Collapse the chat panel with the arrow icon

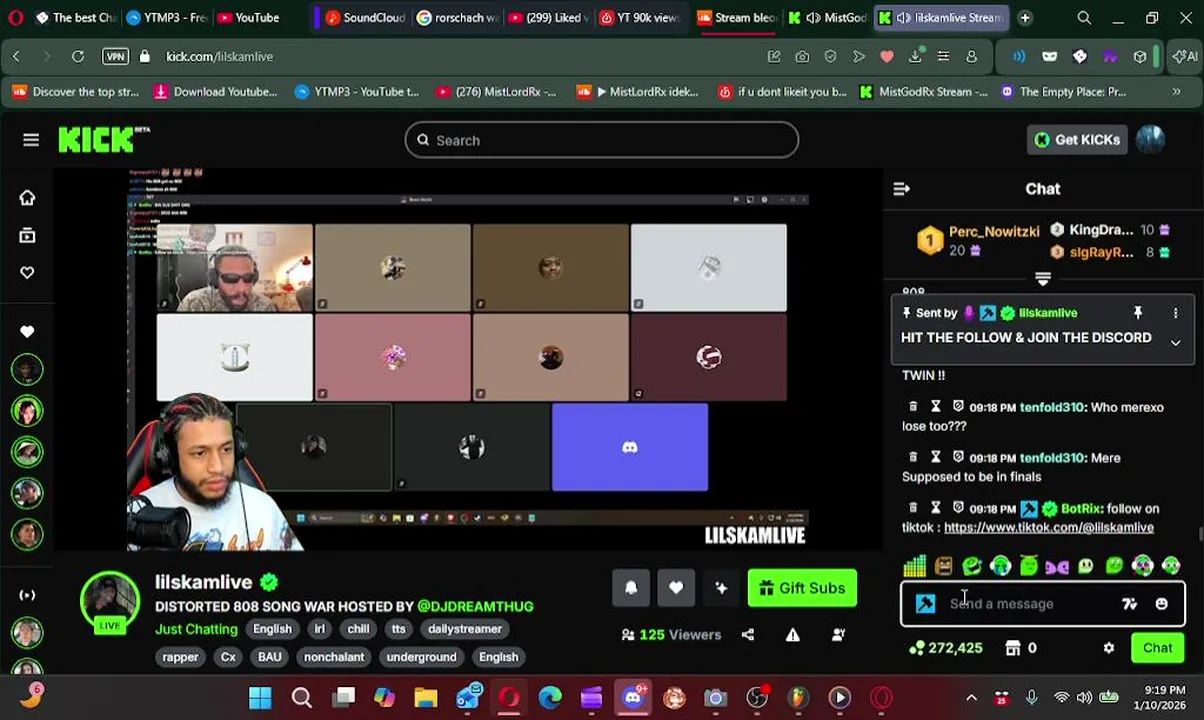[901, 189]
